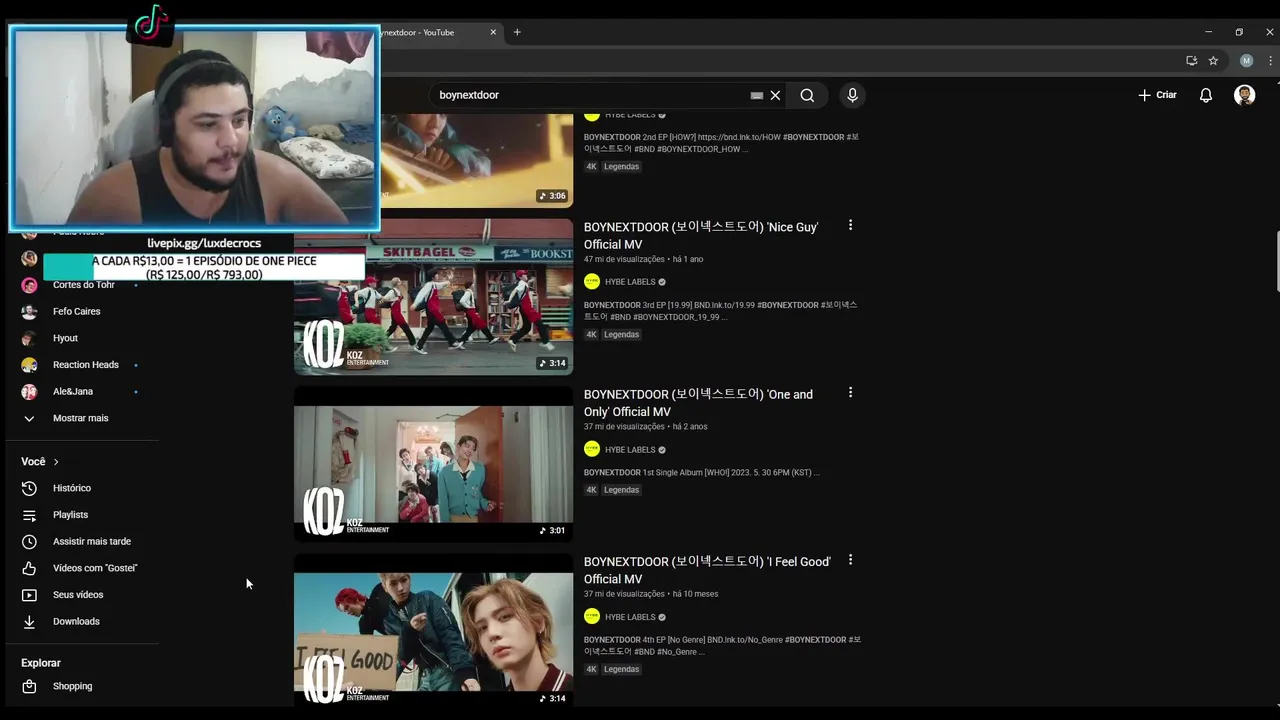1280x720 pixels.
Task: Click the Playlists list icon
Action: tap(29, 515)
